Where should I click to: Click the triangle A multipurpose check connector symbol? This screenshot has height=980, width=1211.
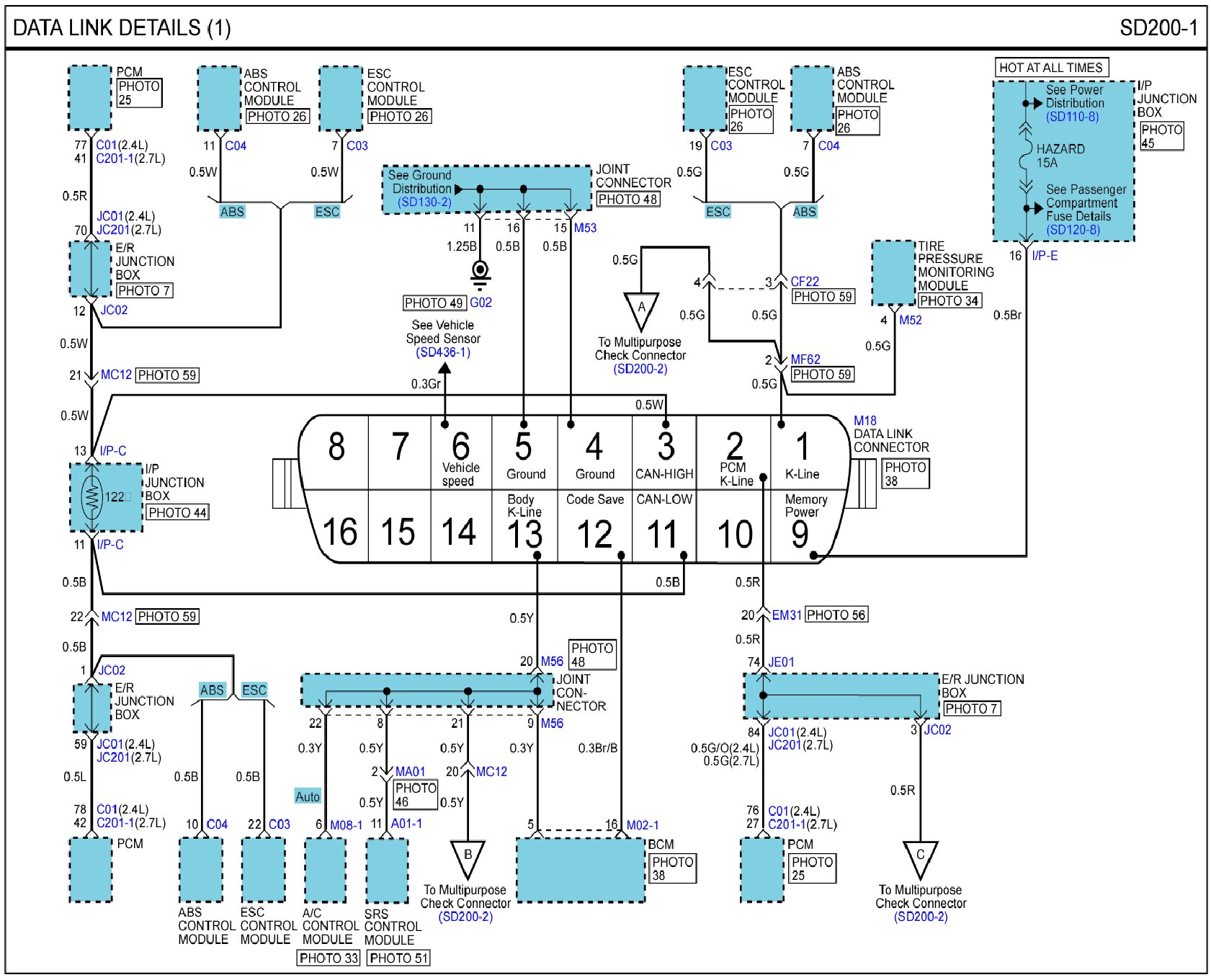pyautogui.click(x=641, y=309)
